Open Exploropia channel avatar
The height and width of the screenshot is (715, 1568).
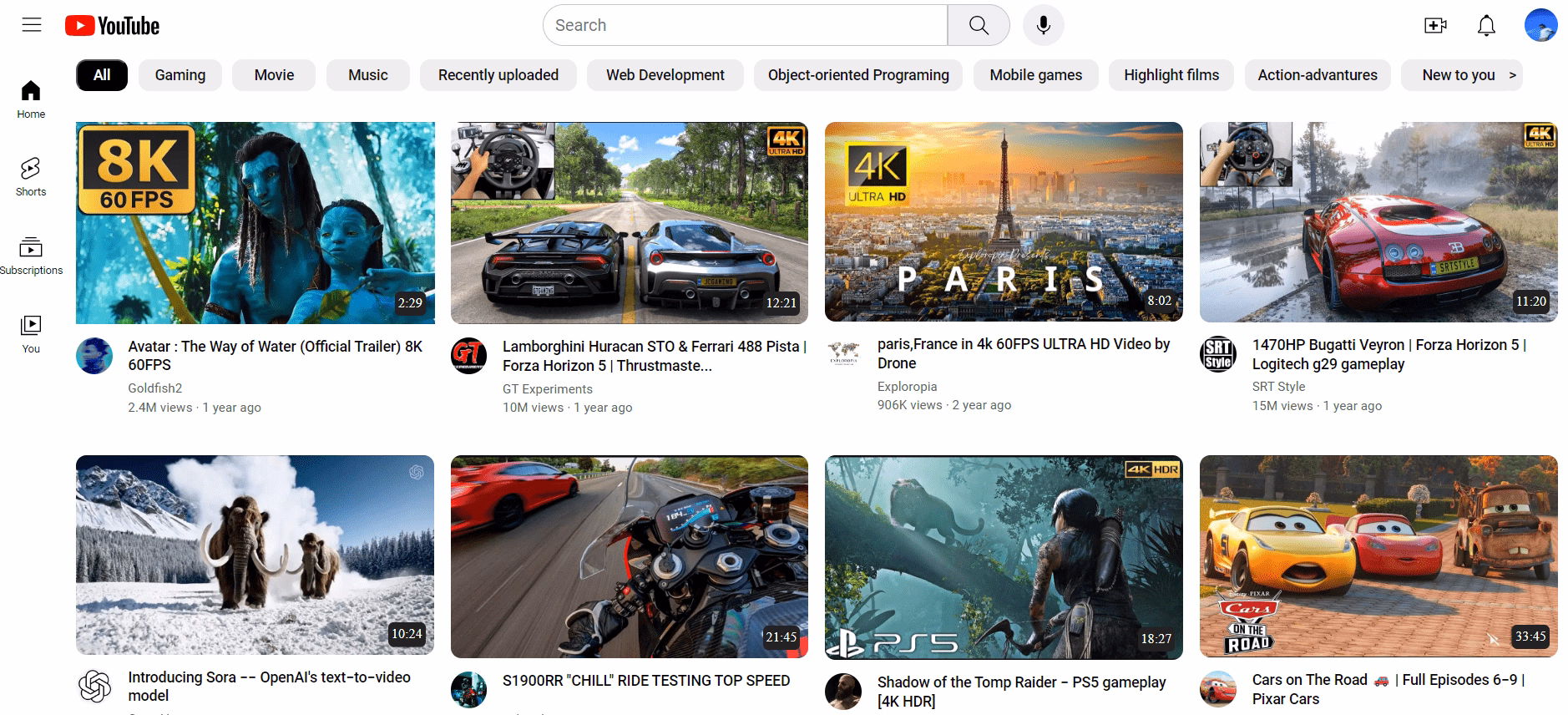[843, 353]
